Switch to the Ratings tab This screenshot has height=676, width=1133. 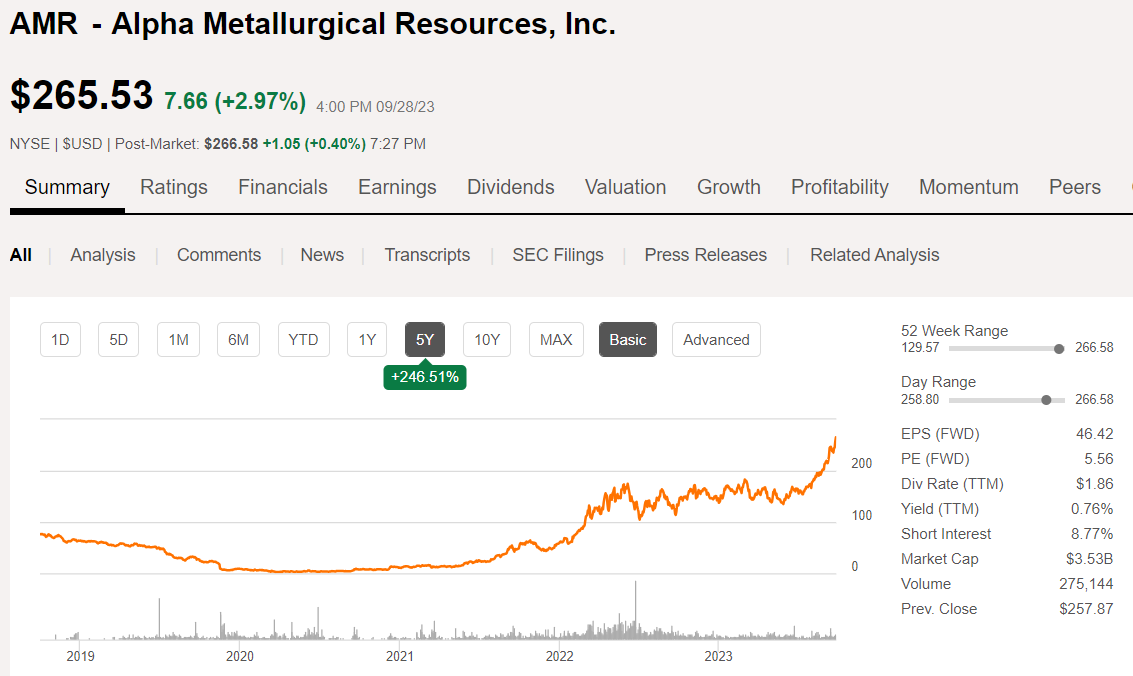click(173, 187)
